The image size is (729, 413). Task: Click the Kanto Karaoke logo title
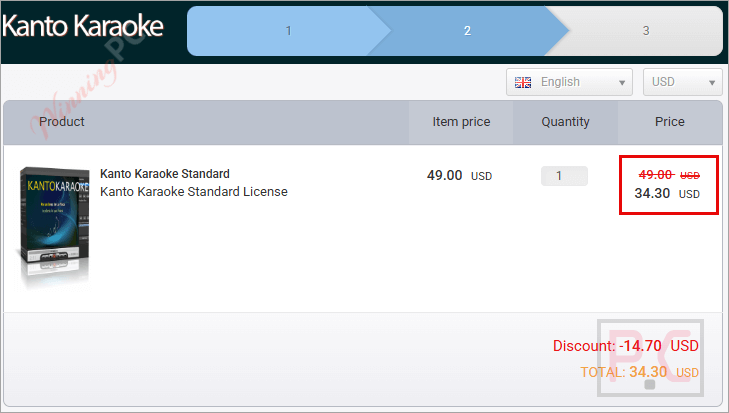tap(83, 26)
